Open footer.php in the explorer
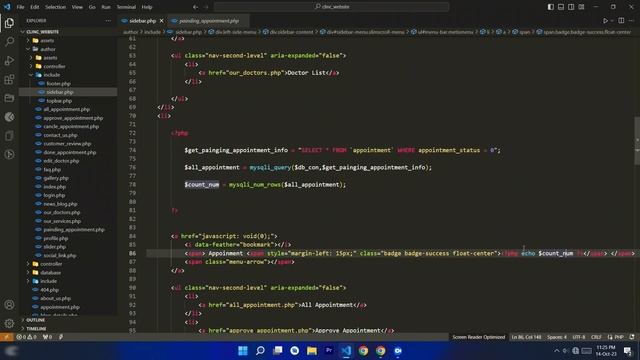This screenshot has height=360, width=640. (x=58, y=83)
